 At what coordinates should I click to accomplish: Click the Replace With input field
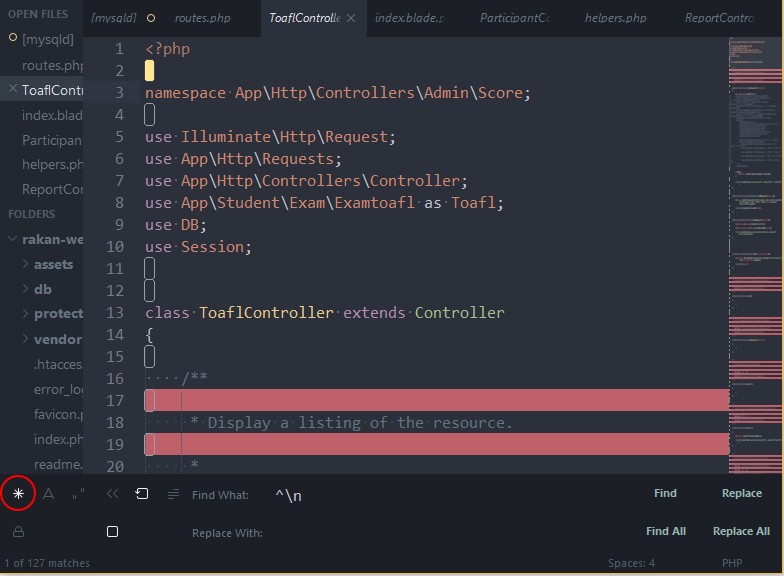point(450,533)
